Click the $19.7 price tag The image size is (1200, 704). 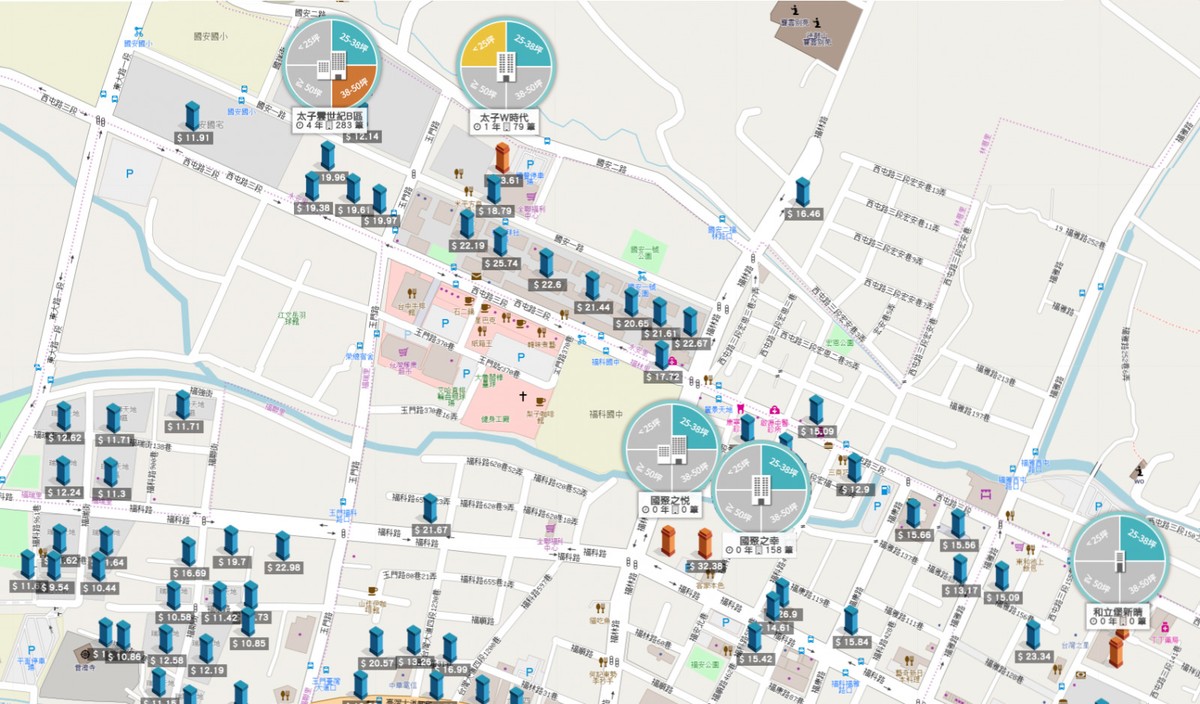233,562
